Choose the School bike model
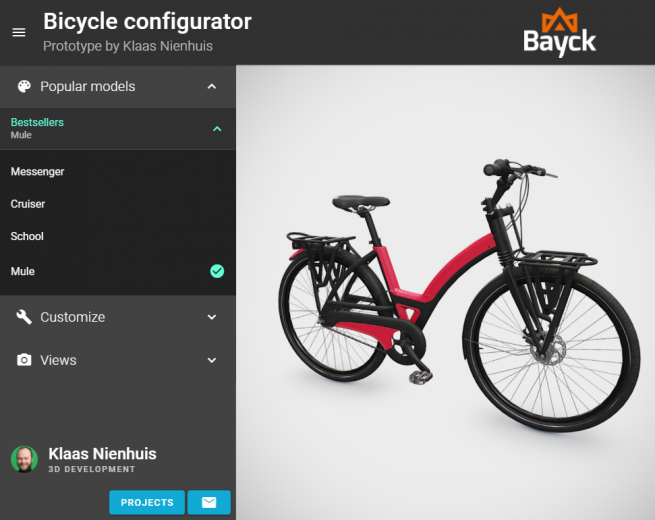 [x=118, y=236]
